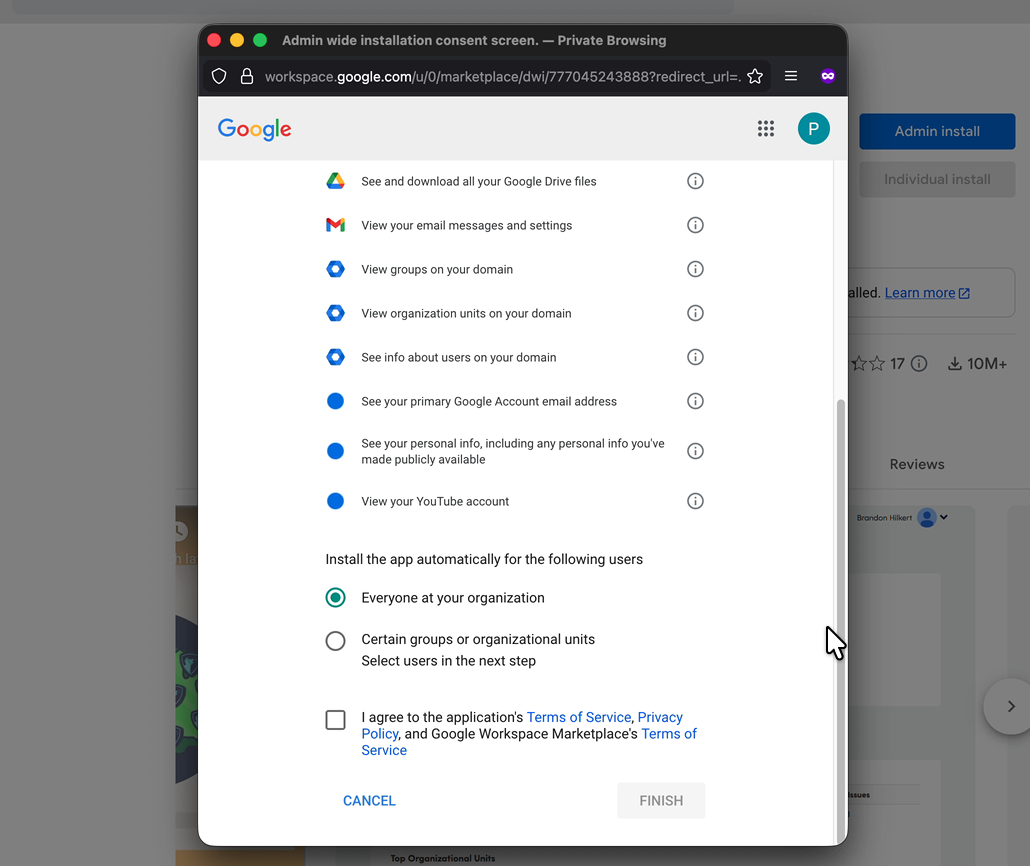This screenshot has height=866, width=1030.
Task: Expand the Brandon Hilkert account dropdown
Action: [x=944, y=517]
